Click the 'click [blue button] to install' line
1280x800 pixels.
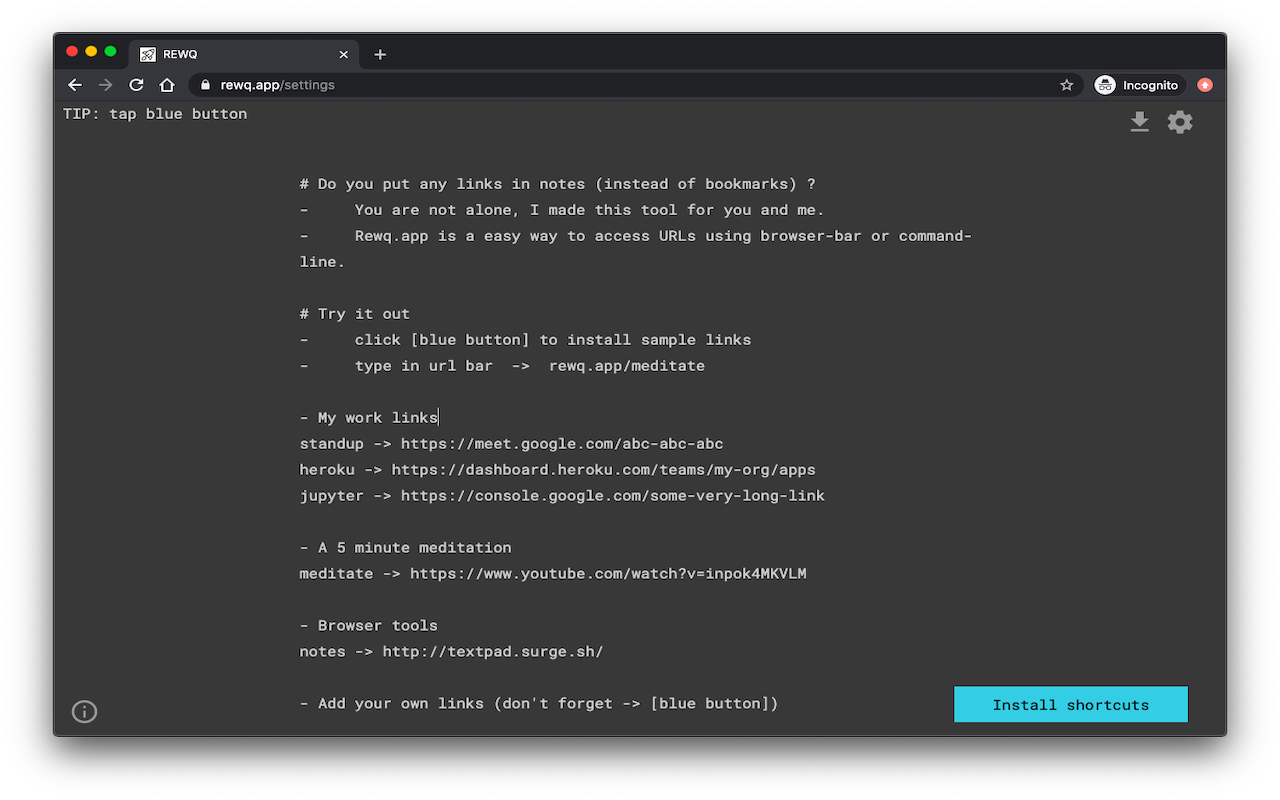(x=525, y=340)
